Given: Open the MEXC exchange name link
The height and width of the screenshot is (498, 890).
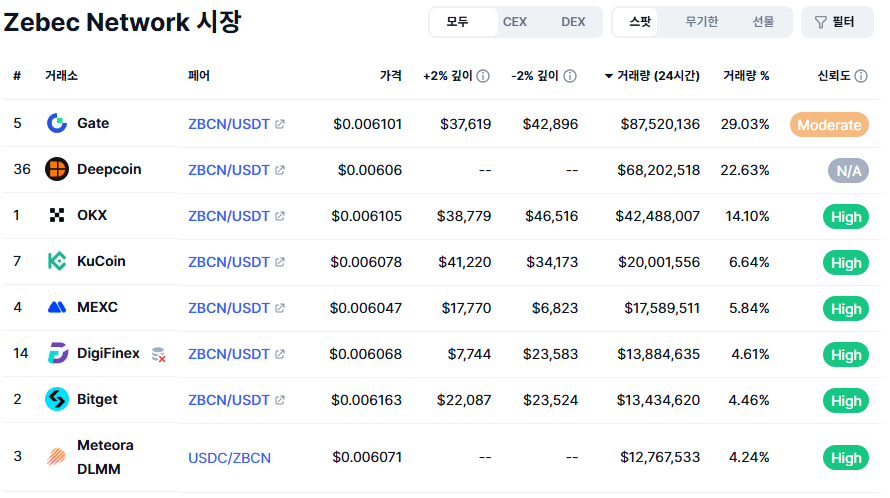Looking at the screenshot, I should (98, 307).
